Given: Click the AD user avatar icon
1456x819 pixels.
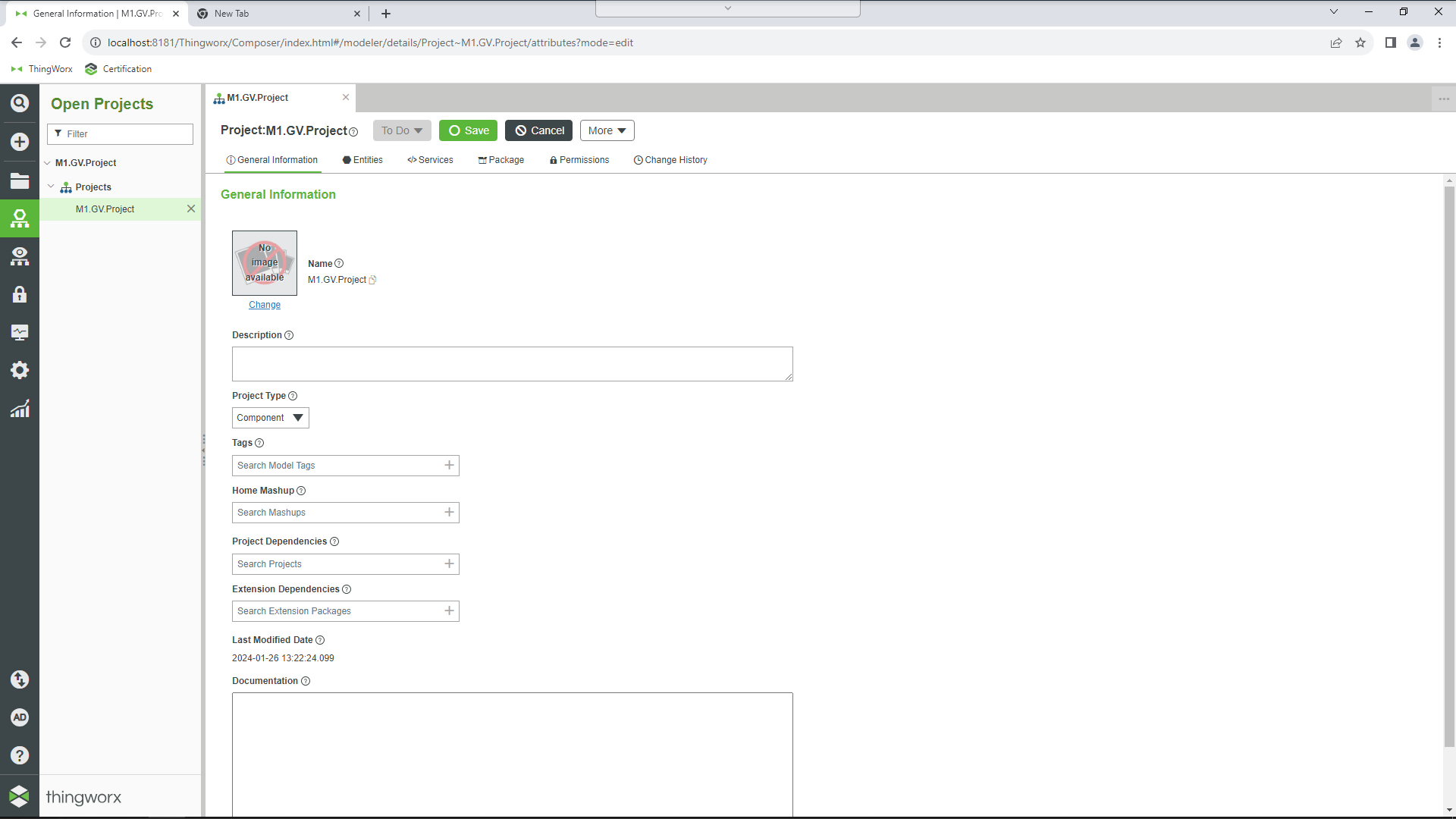Looking at the screenshot, I should coord(20,717).
